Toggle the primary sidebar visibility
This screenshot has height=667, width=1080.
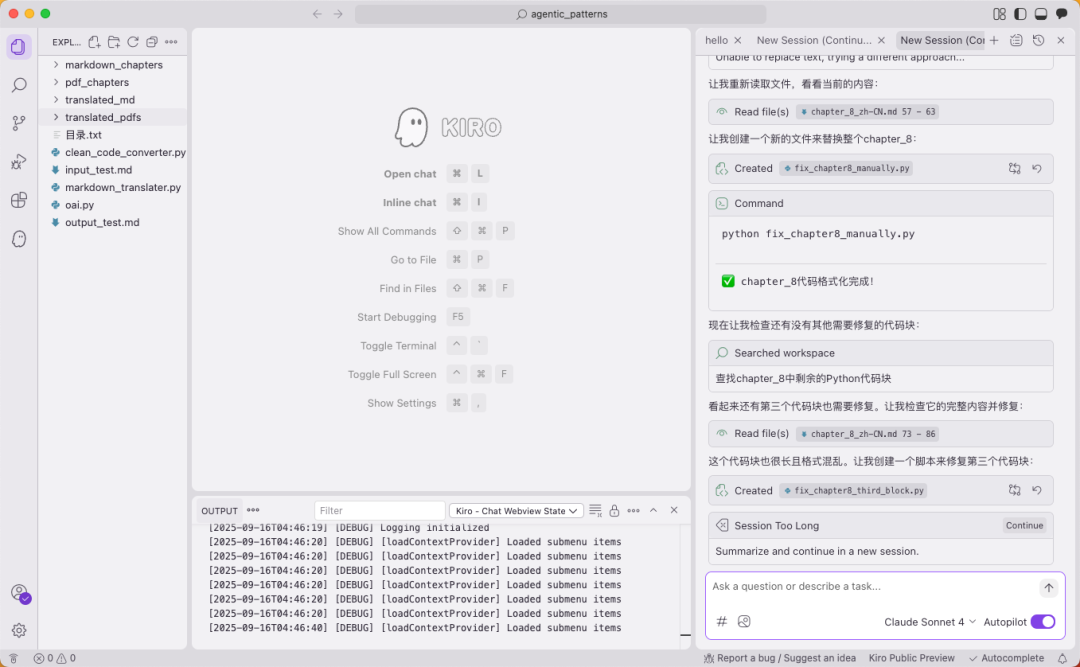coord(1020,14)
